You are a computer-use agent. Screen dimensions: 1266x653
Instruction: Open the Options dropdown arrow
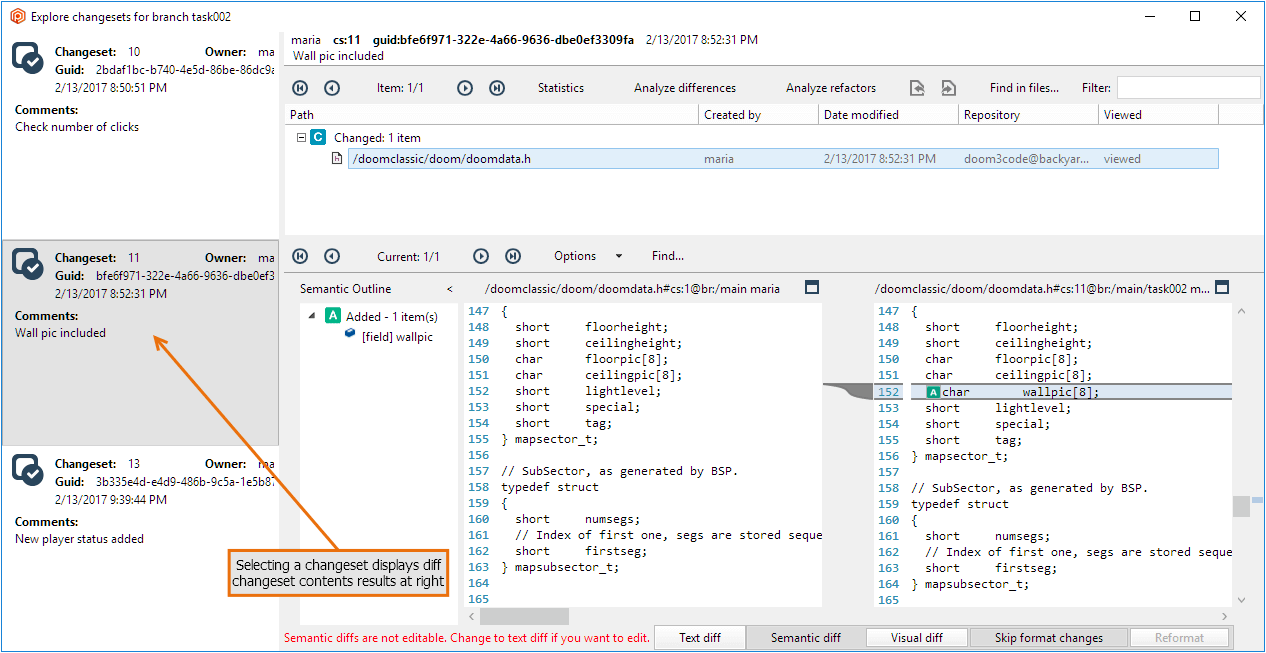[619, 256]
